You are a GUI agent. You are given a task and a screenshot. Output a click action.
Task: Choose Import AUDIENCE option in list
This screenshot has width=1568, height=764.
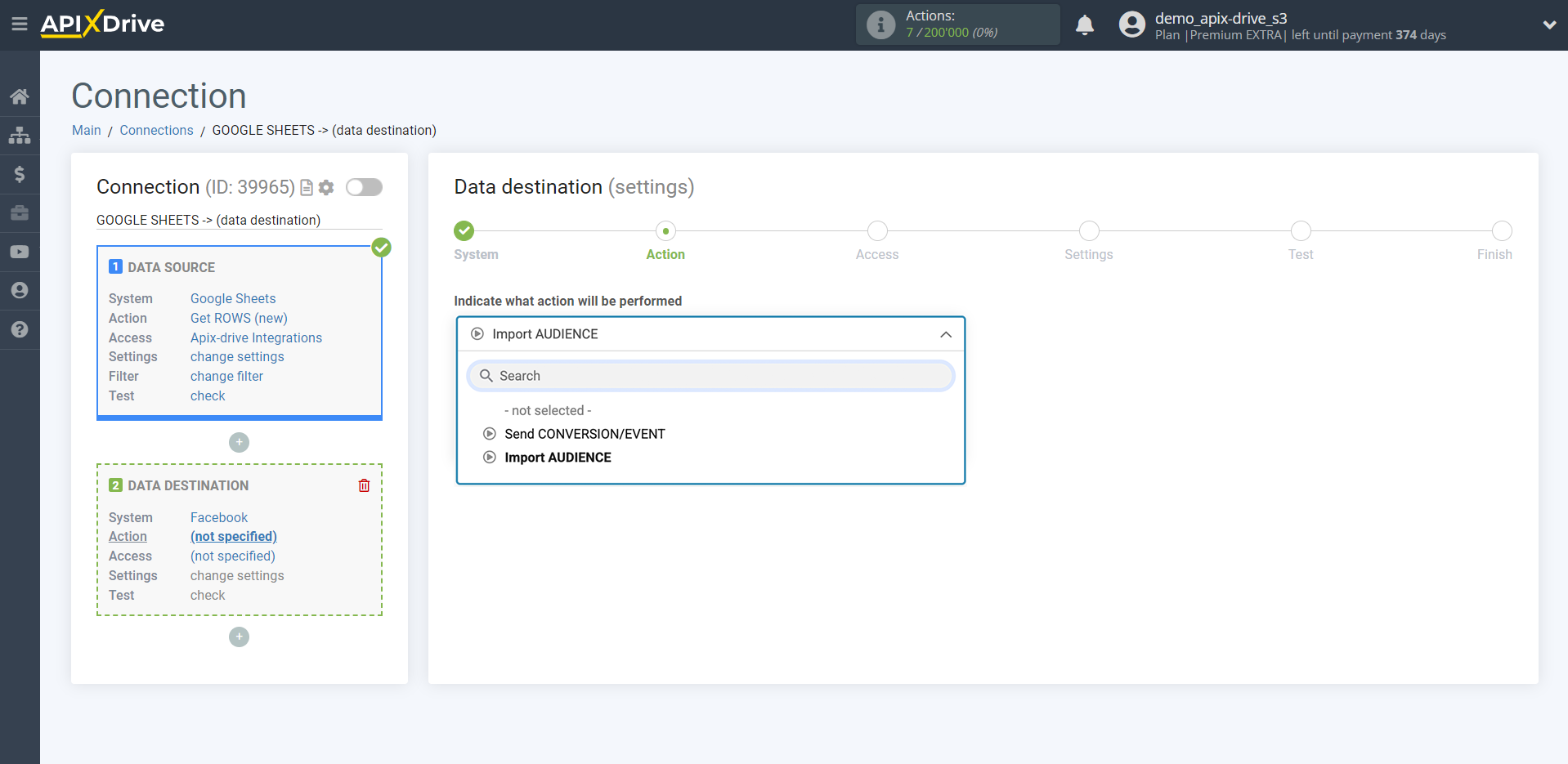point(558,458)
